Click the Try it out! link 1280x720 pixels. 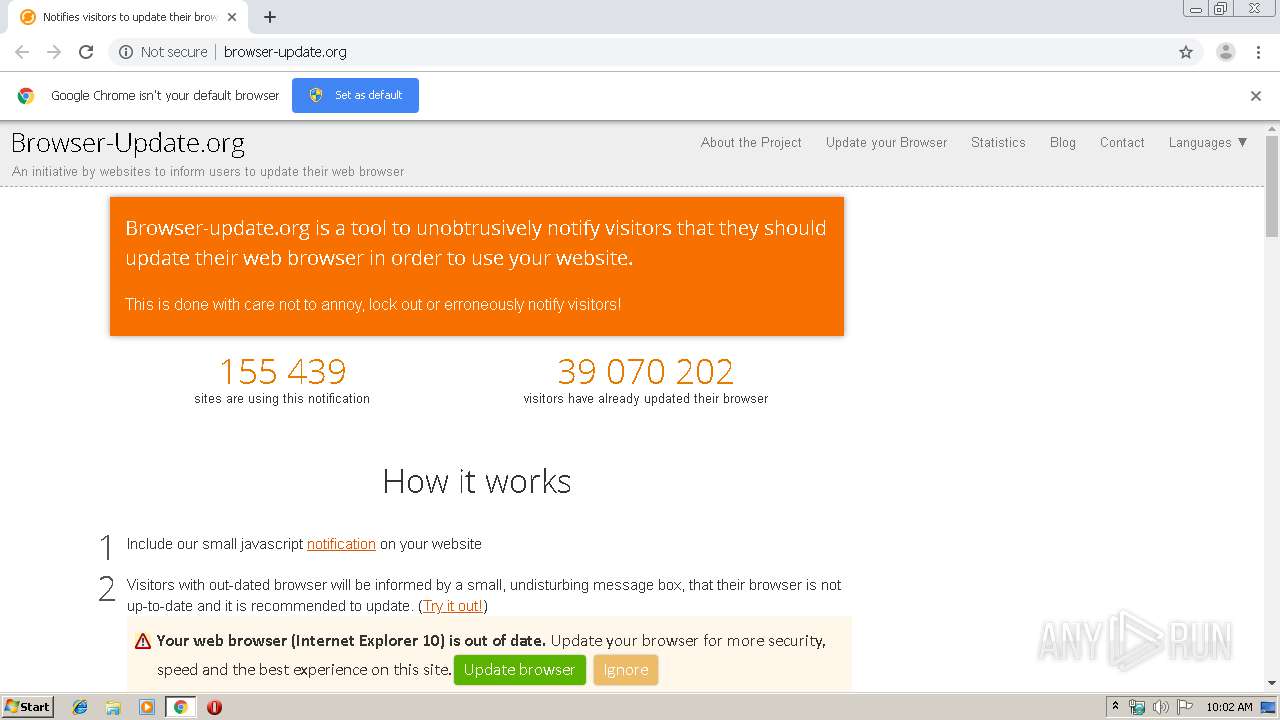(x=453, y=606)
